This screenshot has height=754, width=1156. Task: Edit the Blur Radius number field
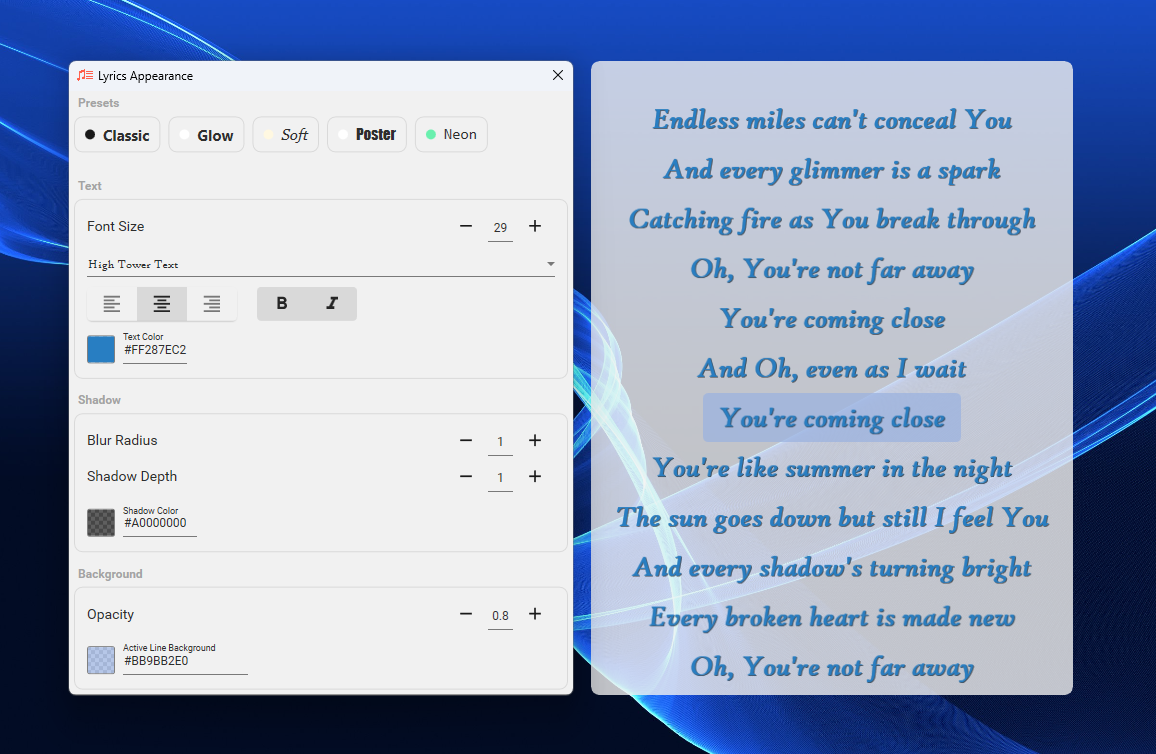point(501,442)
